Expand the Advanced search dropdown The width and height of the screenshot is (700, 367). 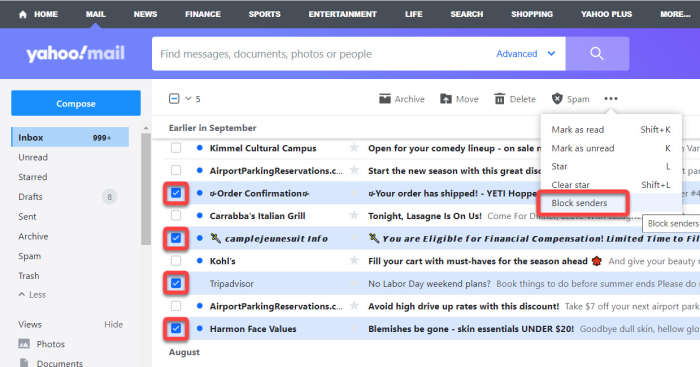[x=525, y=54]
